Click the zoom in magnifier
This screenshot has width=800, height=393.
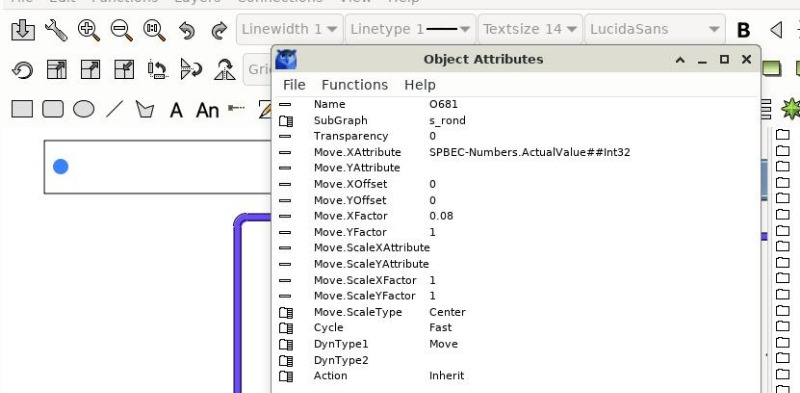(x=89, y=30)
